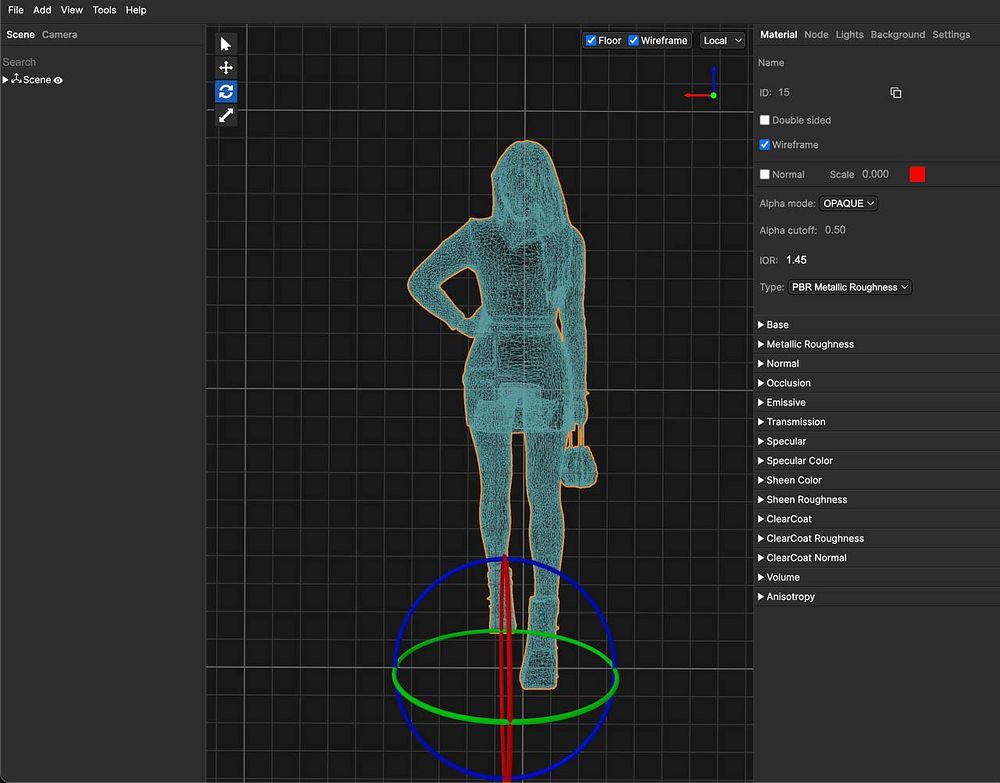Viewport: 1000px width, 783px height.
Task: Activate the move/translate tool
Action: point(226,68)
